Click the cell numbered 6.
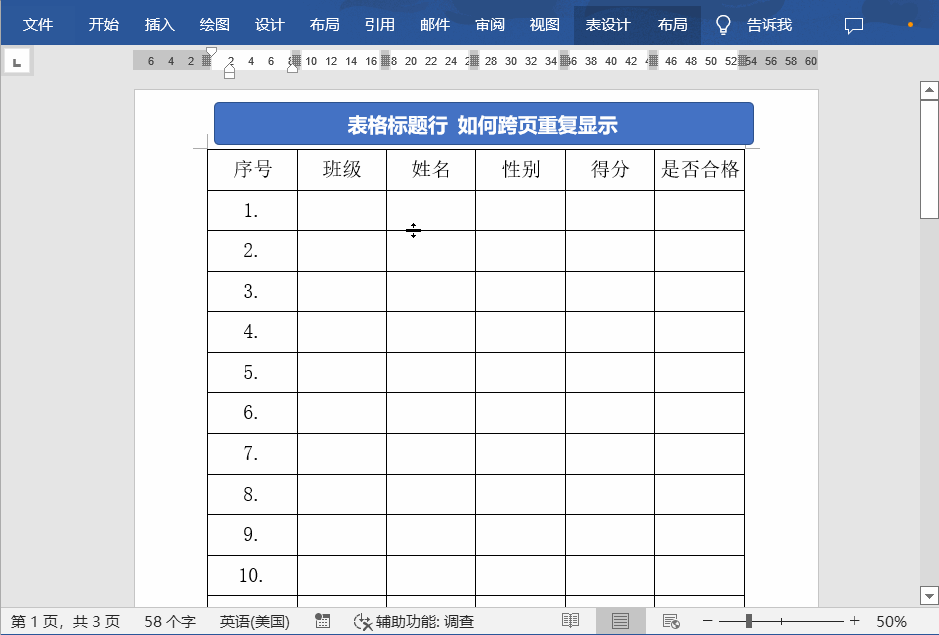The width and height of the screenshot is (939, 635). 252,413
